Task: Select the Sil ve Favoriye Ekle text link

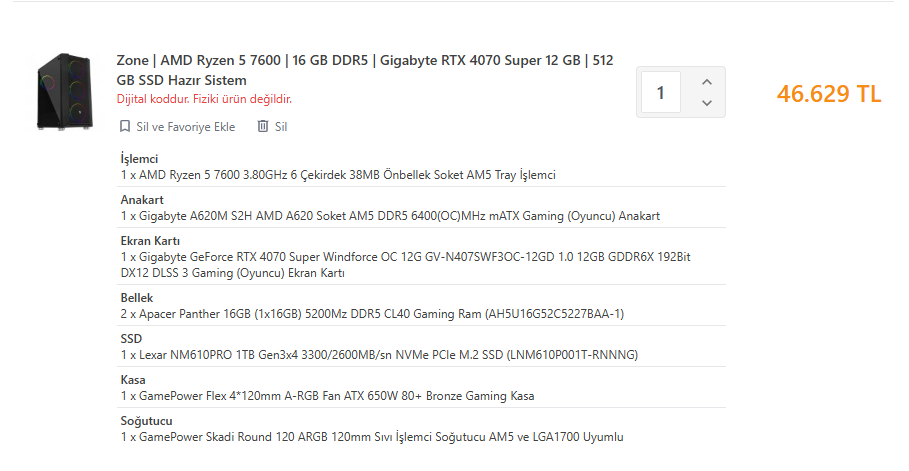Action: (x=186, y=126)
